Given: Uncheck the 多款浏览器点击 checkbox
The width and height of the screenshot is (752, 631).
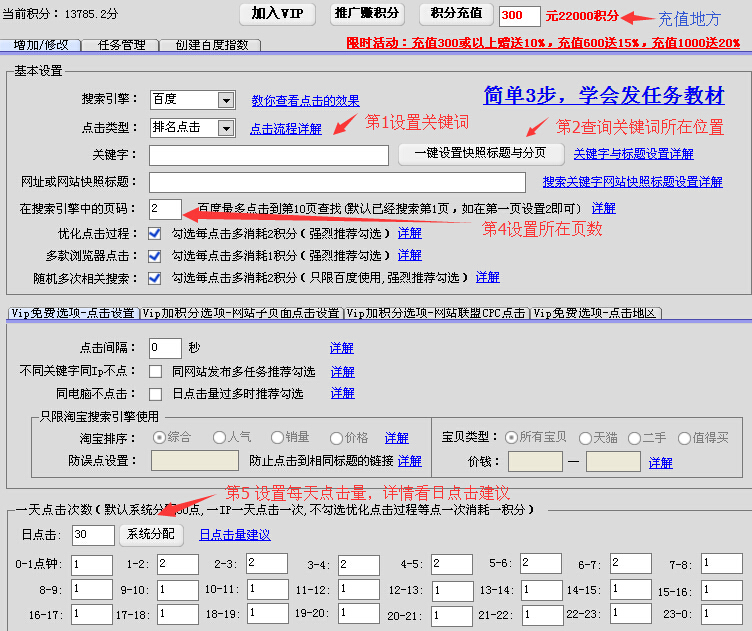Looking at the screenshot, I should click(155, 255).
